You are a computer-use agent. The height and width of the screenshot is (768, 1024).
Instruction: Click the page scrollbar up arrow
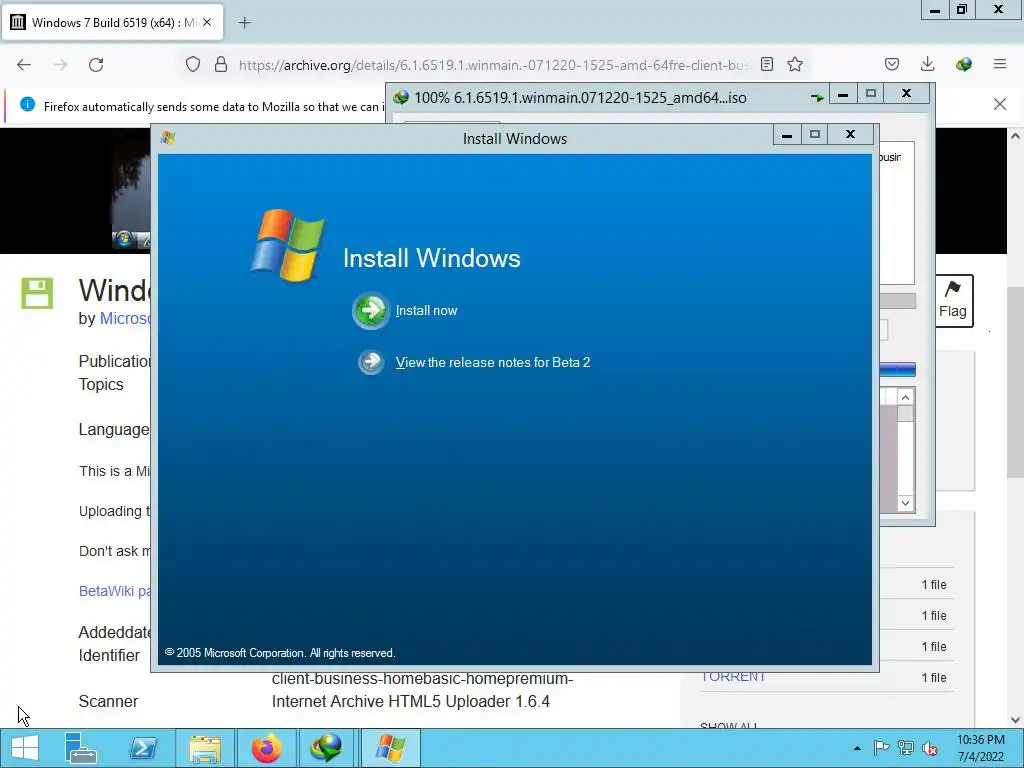[1015, 136]
